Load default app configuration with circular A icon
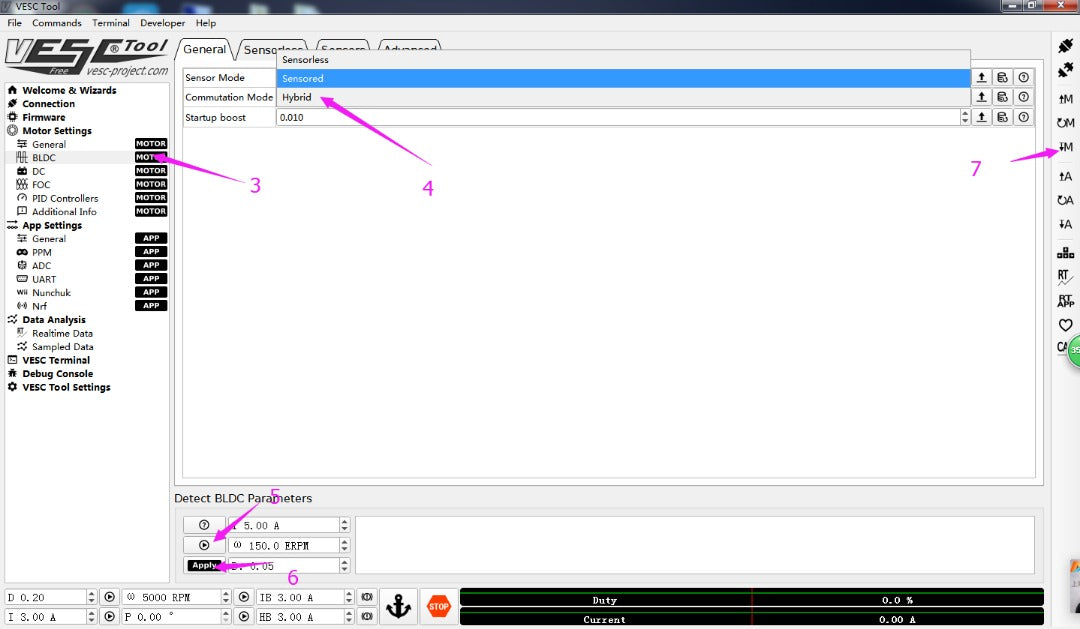 pos(1066,200)
